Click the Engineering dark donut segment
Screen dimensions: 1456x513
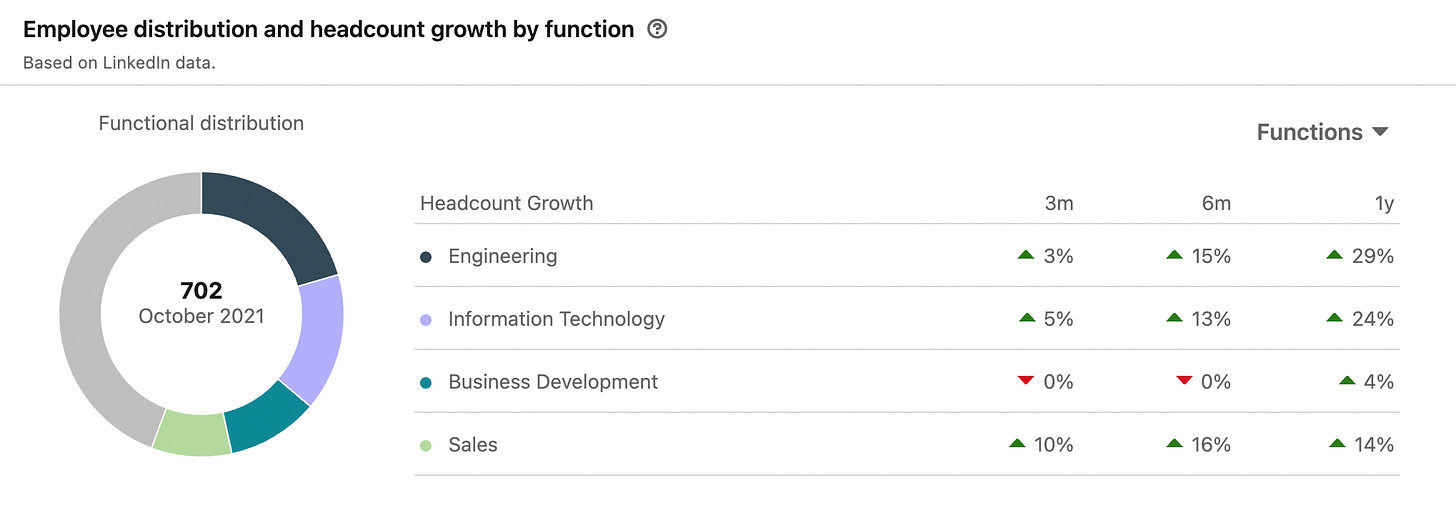[272, 221]
